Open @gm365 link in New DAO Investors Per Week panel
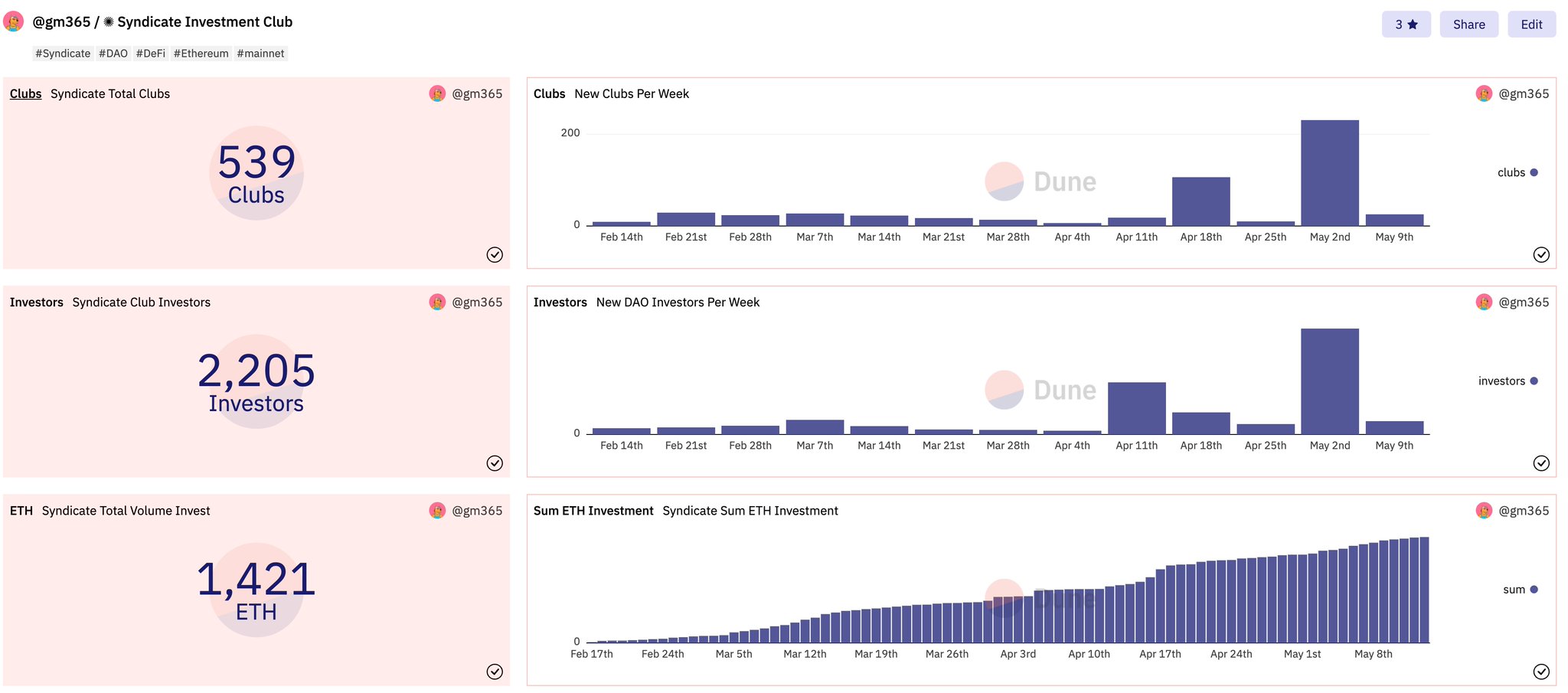Image resolution: width=1568 pixels, height=693 pixels. point(1524,302)
